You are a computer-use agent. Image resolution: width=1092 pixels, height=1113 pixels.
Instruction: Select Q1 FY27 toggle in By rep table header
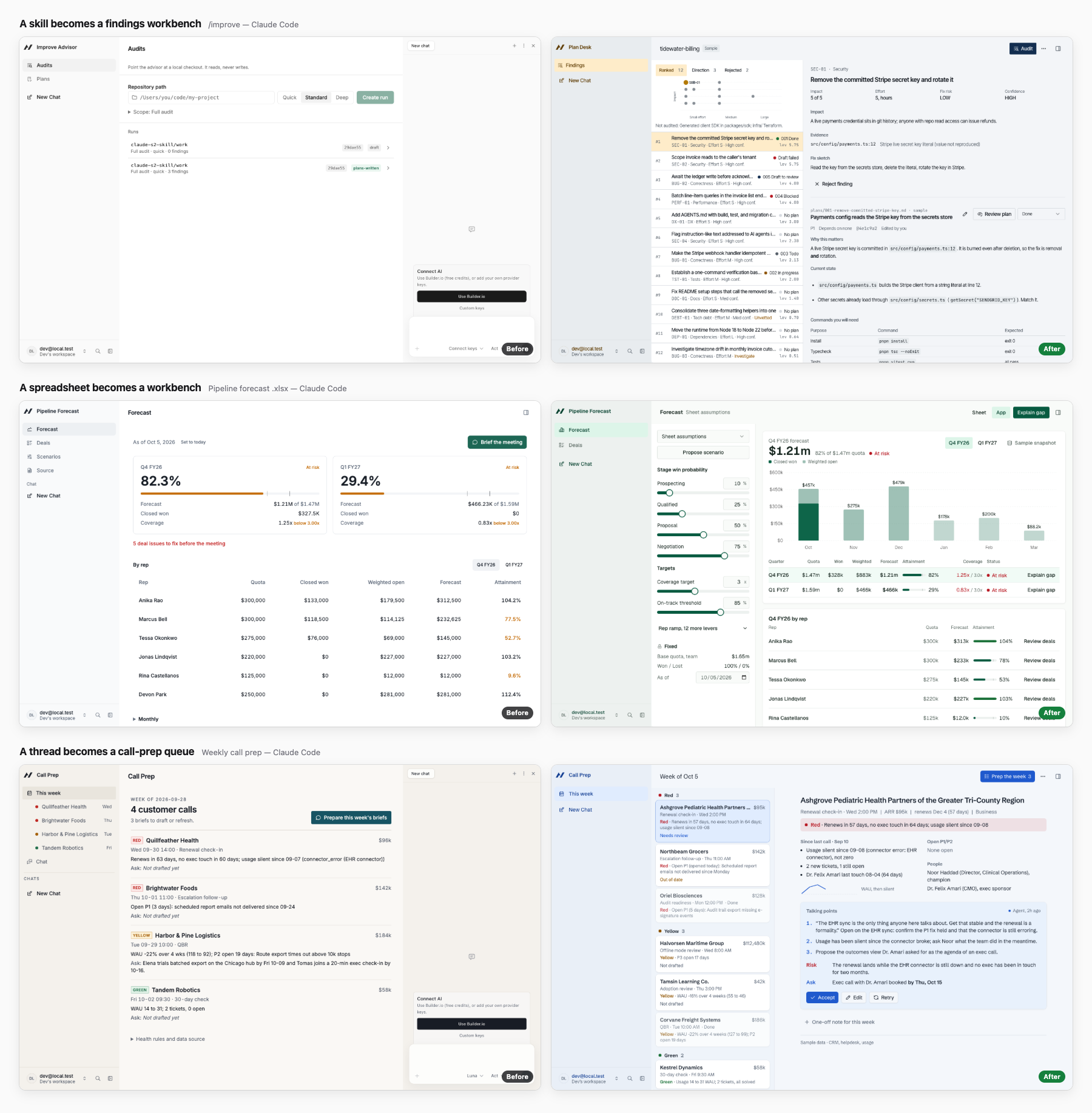click(514, 565)
